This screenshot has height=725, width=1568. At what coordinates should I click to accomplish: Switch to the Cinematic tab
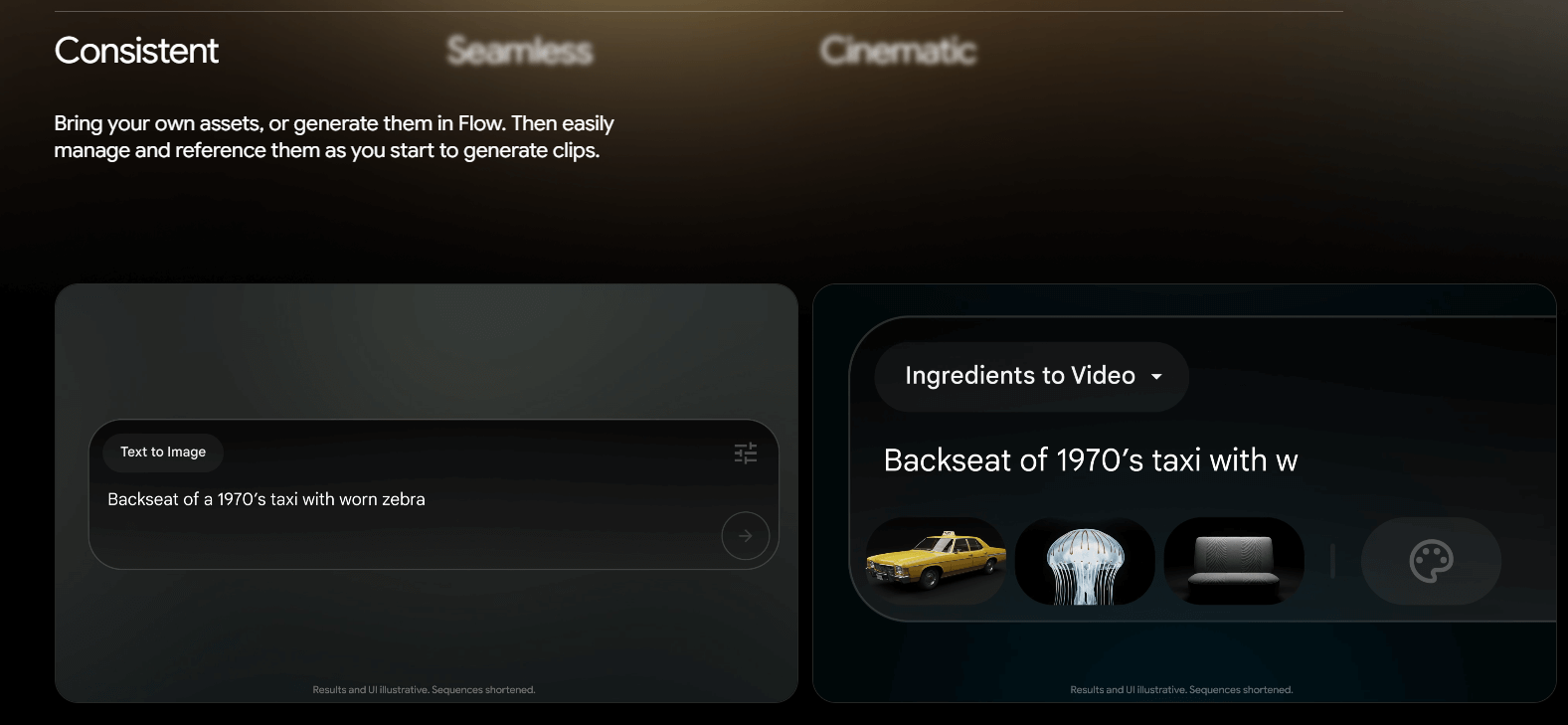(x=898, y=51)
